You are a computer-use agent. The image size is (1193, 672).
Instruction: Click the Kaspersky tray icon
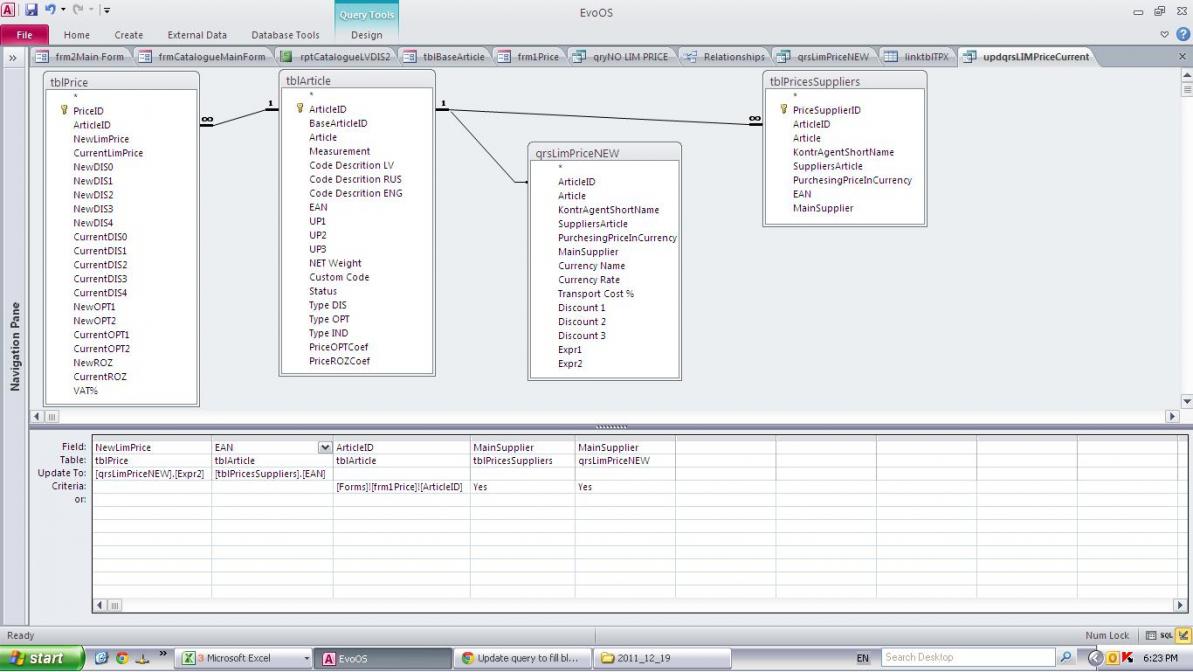pos(1128,658)
